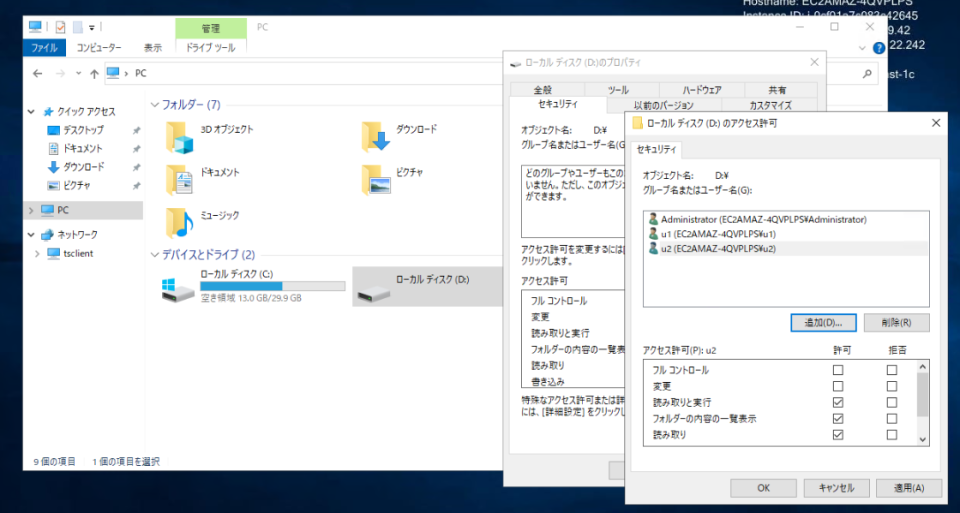The width and height of the screenshot is (960, 513).
Task: Select the ローカル ディスク (C:) drive icon
Action: [178, 289]
